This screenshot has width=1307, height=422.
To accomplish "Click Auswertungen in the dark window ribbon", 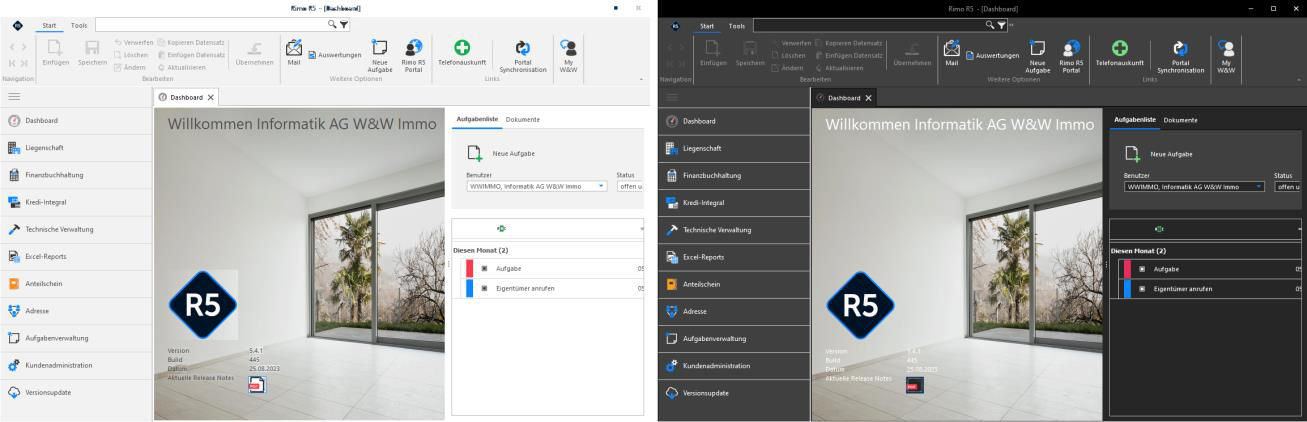I will pos(993,54).
